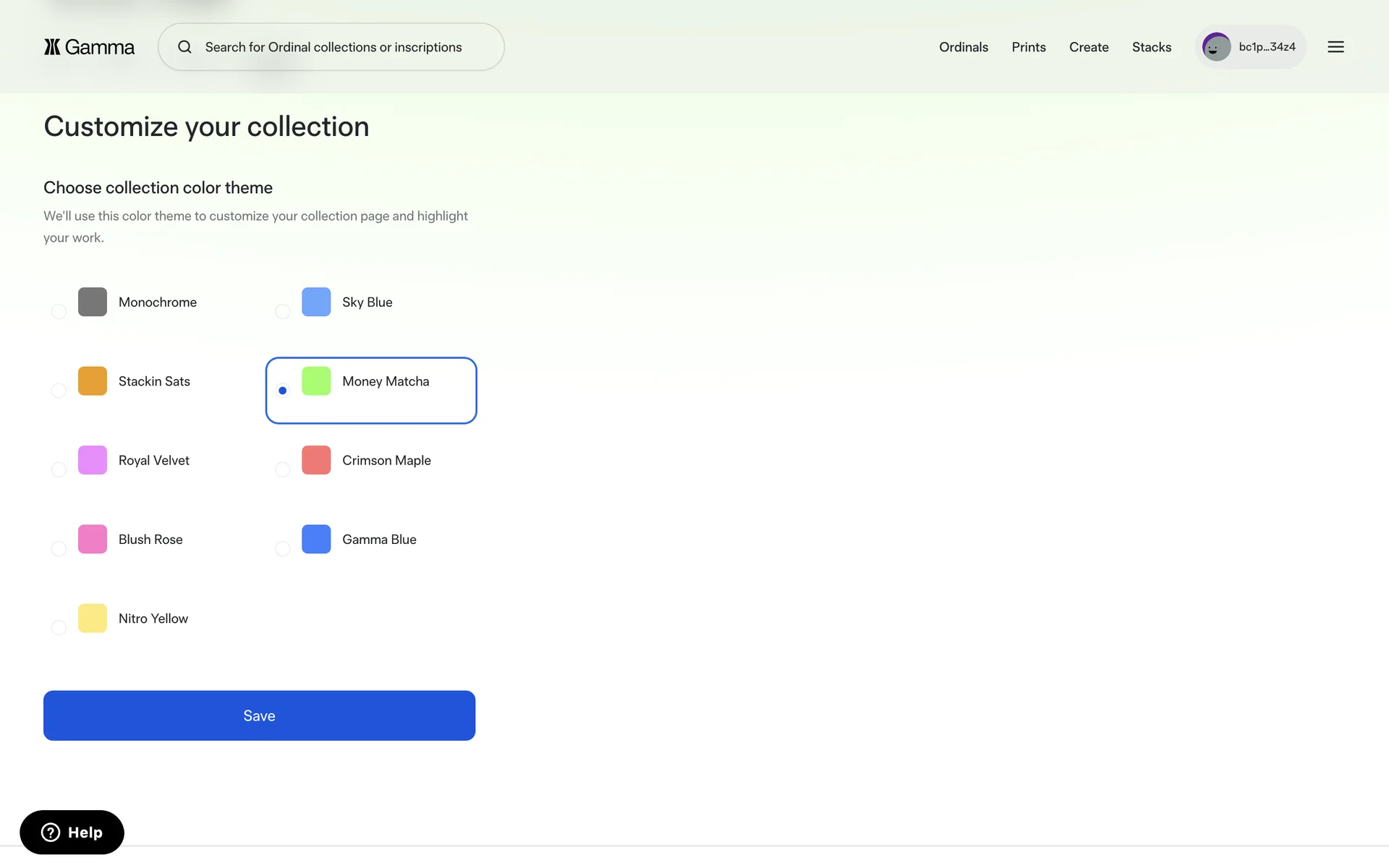Click the Help question mark button
The height and width of the screenshot is (868, 1389).
click(x=72, y=832)
